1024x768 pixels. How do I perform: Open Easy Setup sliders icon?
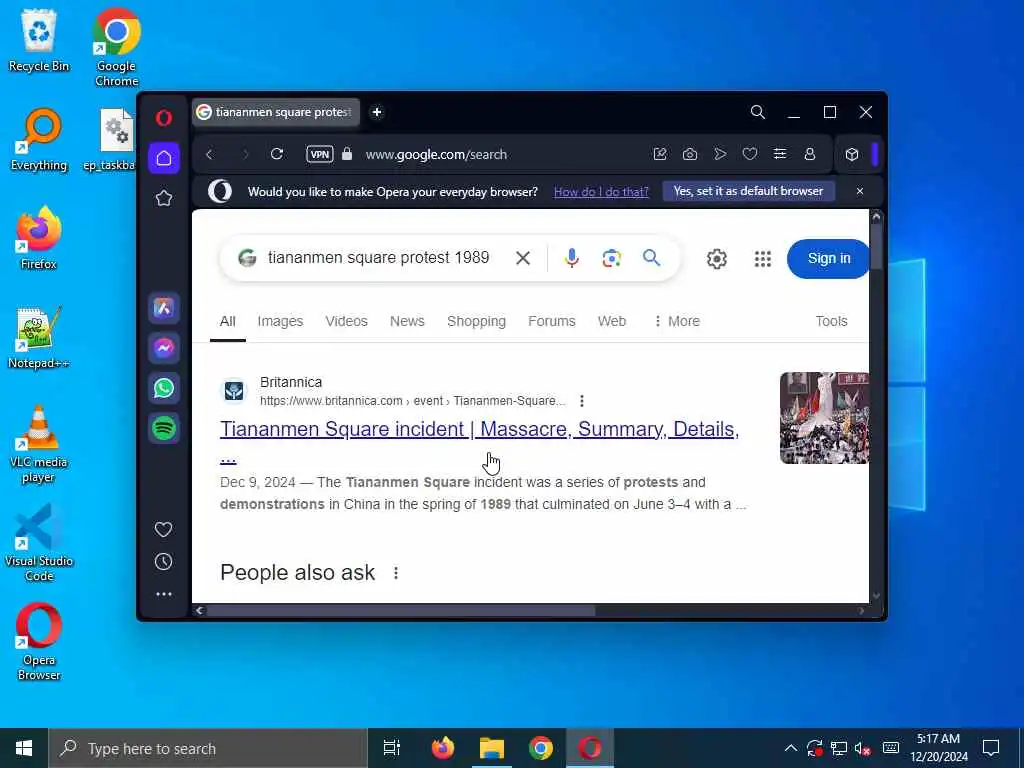[x=780, y=154]
